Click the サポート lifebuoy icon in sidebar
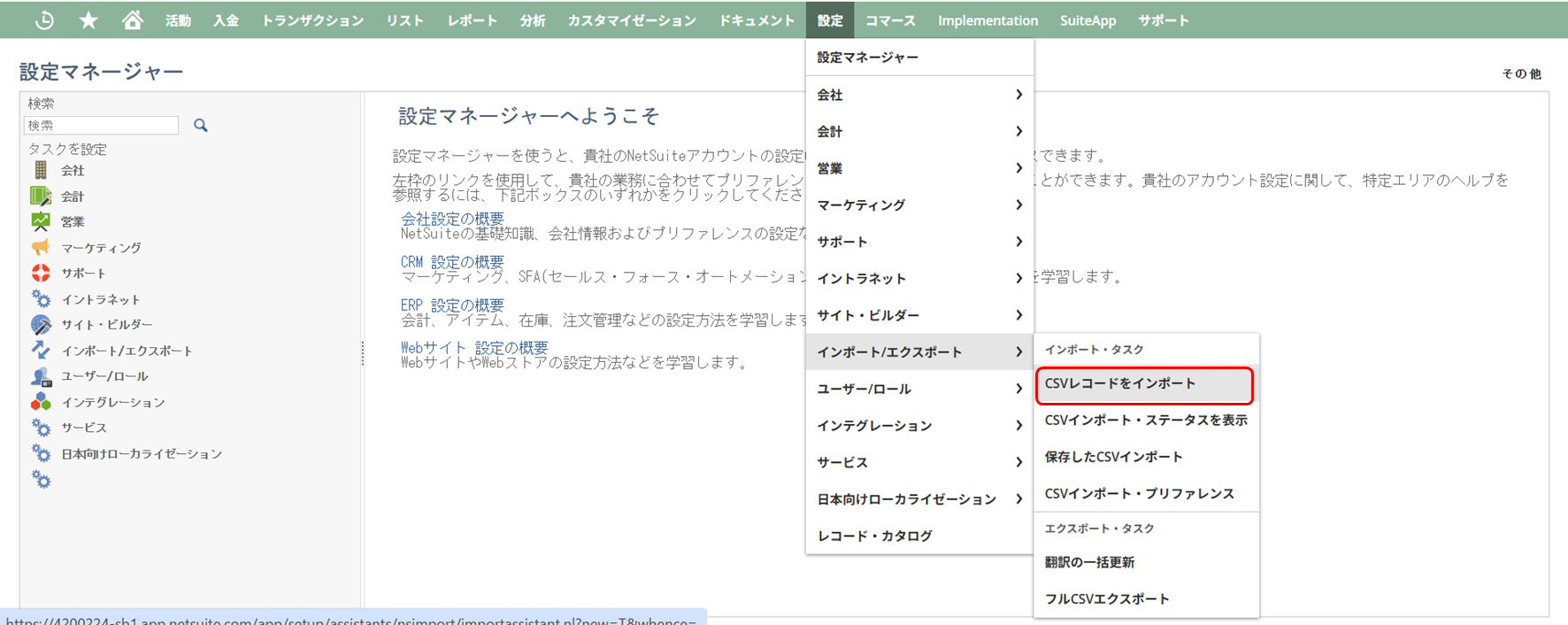Screen dimensions: 1568x625 41,273
